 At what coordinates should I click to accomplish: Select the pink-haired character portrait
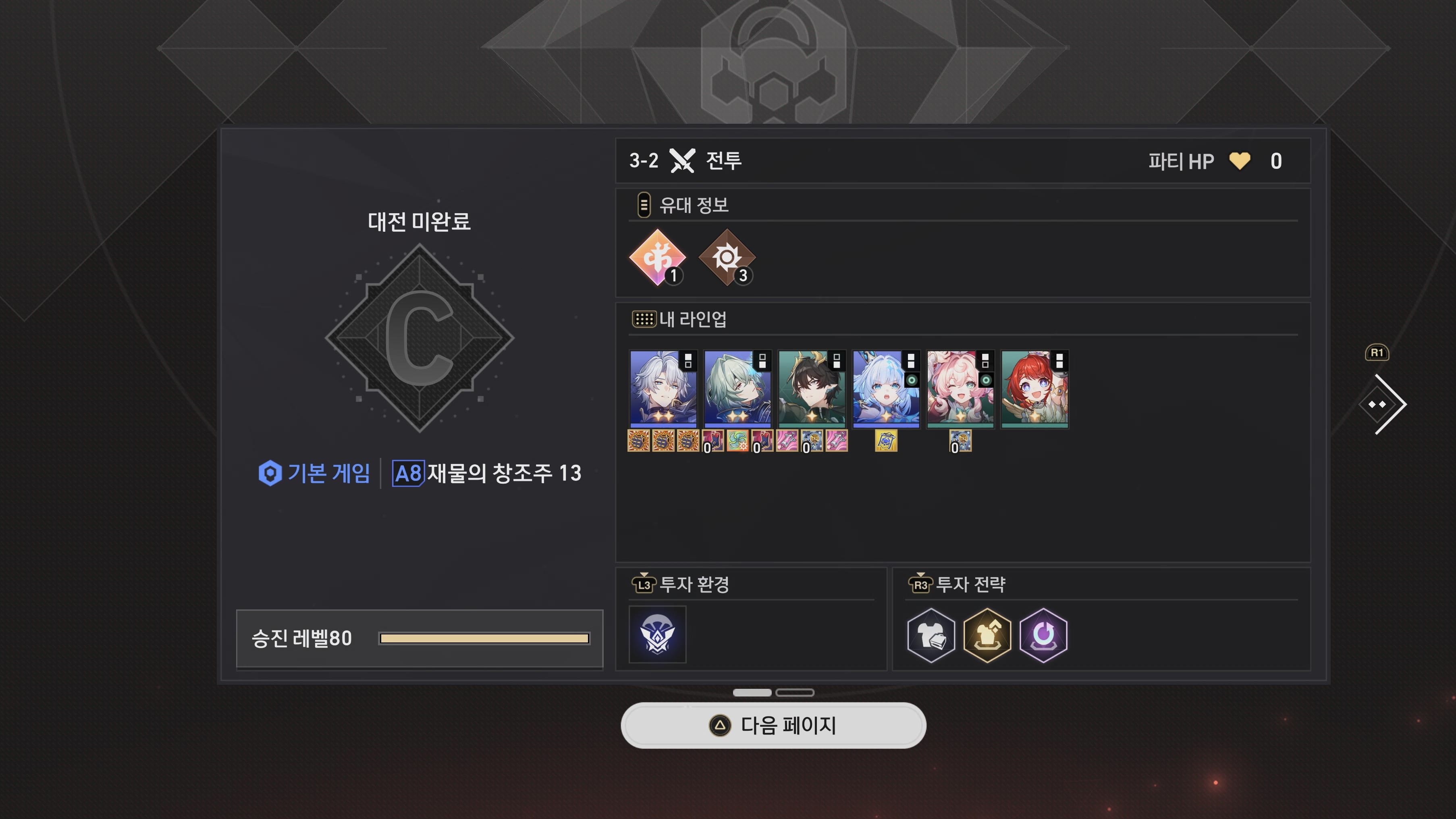tap(960, 389)
